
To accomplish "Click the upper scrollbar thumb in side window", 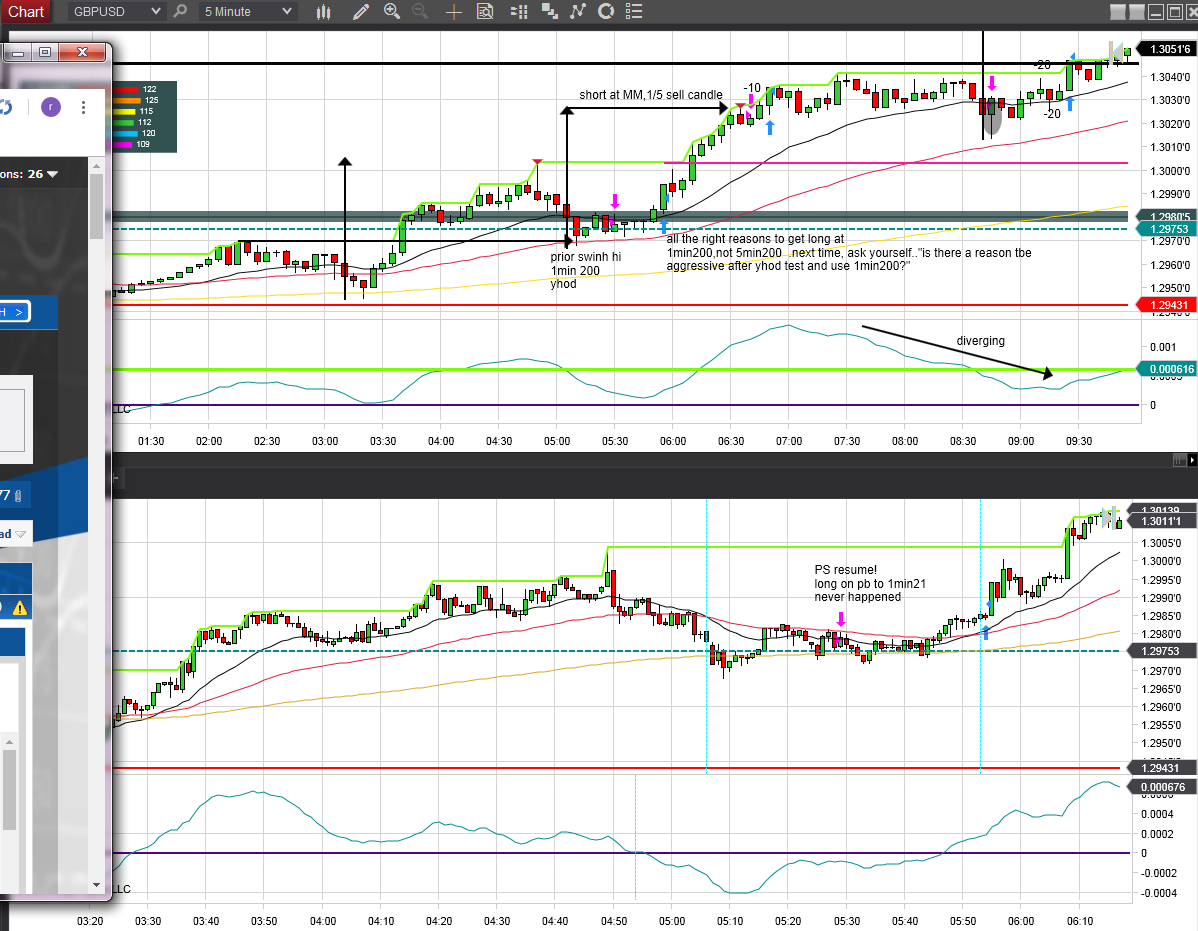I will tap(96, 206).
